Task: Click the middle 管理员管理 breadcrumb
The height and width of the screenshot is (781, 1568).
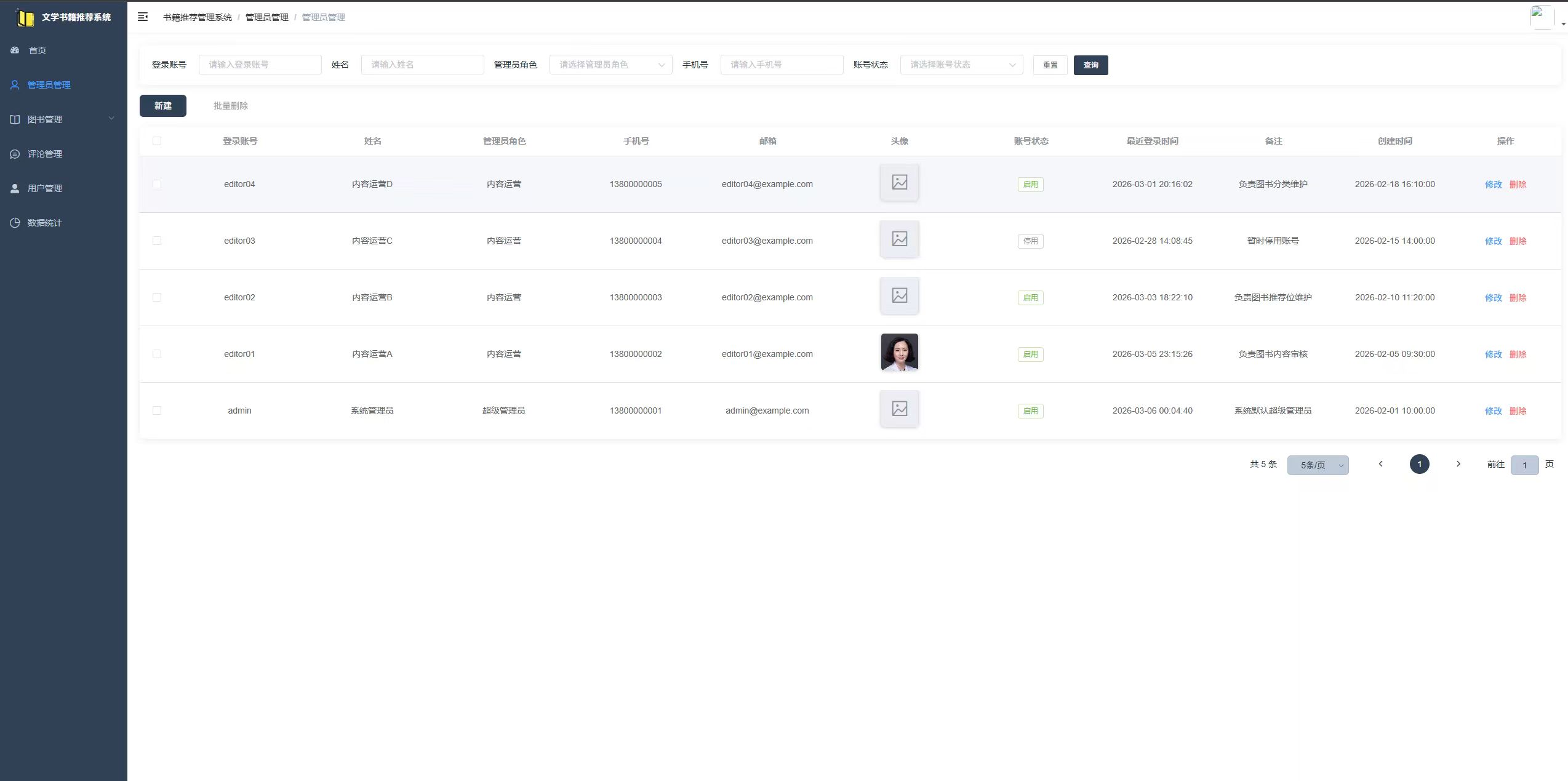Action: (267, 17)
